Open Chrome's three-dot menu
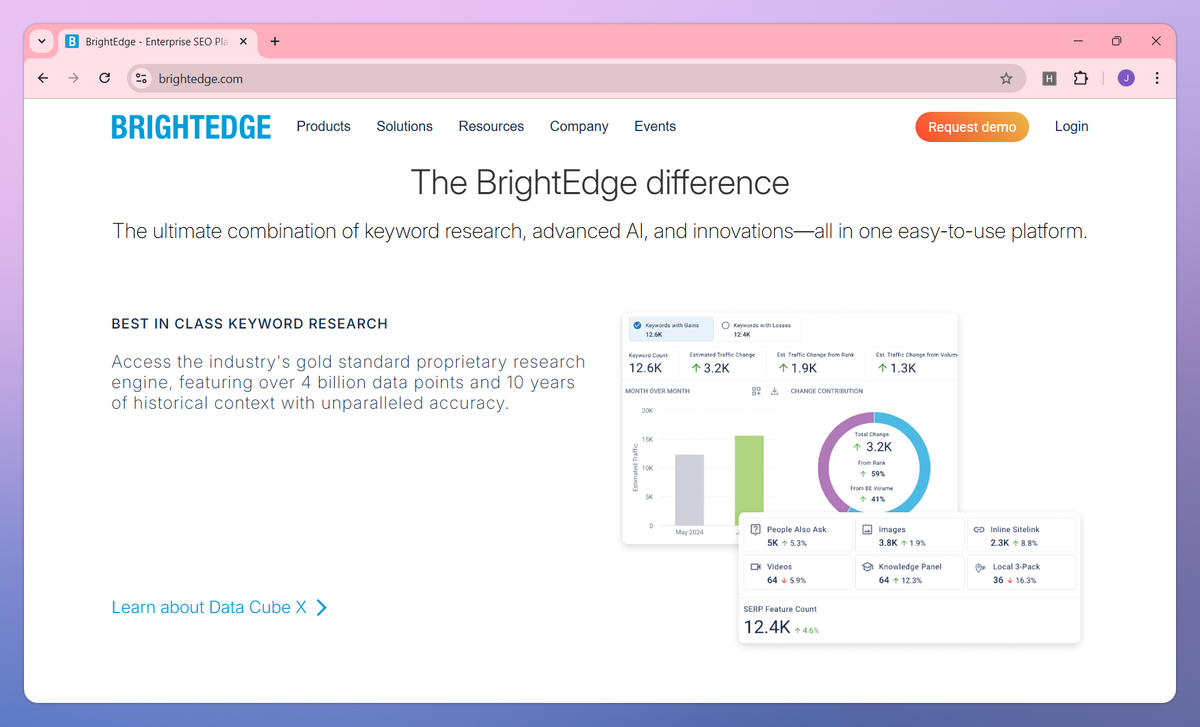 1157,78
